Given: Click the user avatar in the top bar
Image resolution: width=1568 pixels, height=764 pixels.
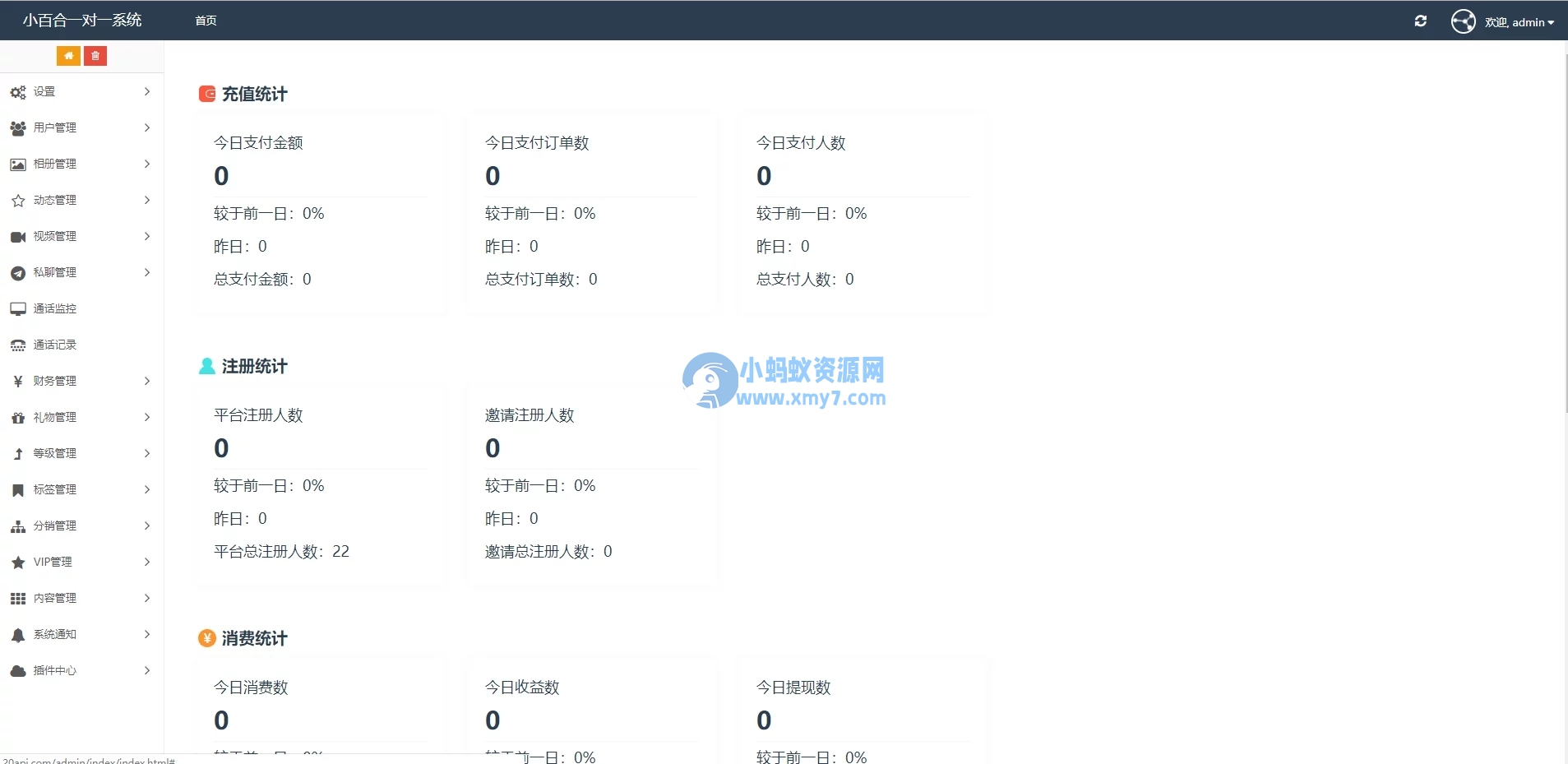Looking at the screenshot, I should (x=1463, y=21).
